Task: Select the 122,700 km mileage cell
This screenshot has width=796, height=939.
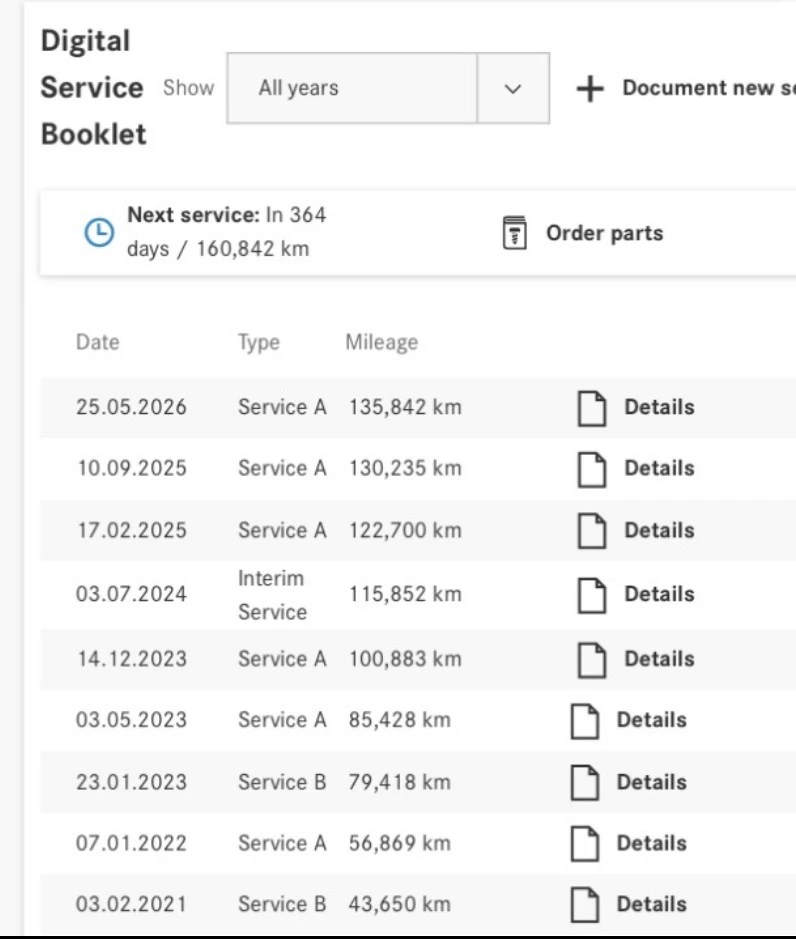Action: click(x=405, y=531)
